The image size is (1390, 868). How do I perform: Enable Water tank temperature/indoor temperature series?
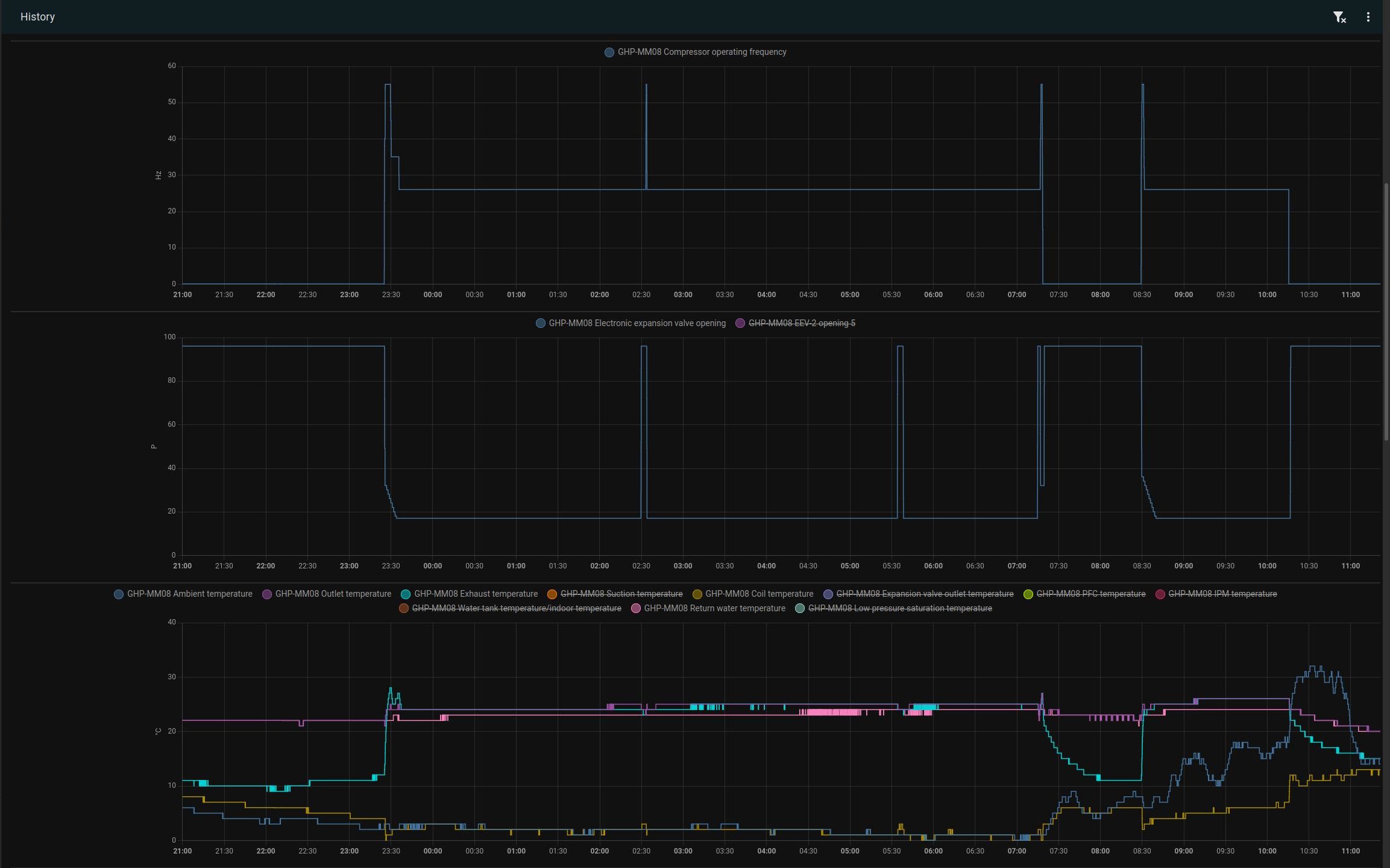516,609
